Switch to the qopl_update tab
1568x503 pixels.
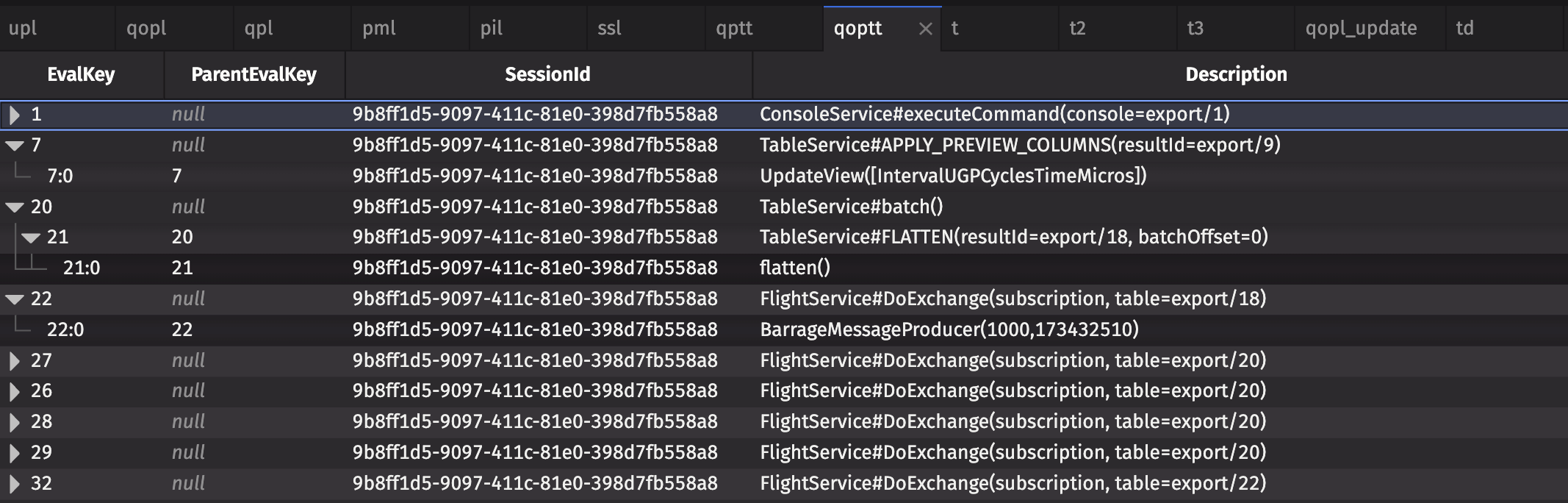point(1361,29)
